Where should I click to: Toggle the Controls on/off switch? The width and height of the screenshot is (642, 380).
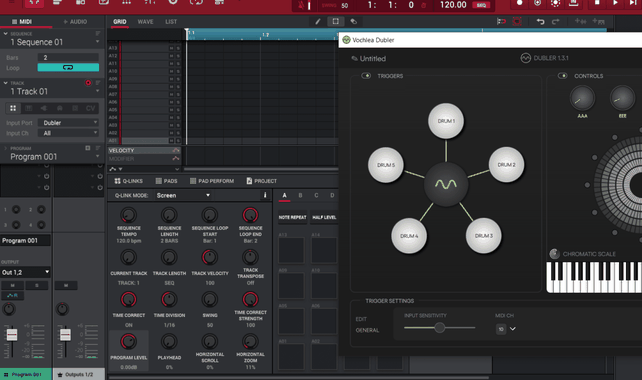[x=563, y=76]
